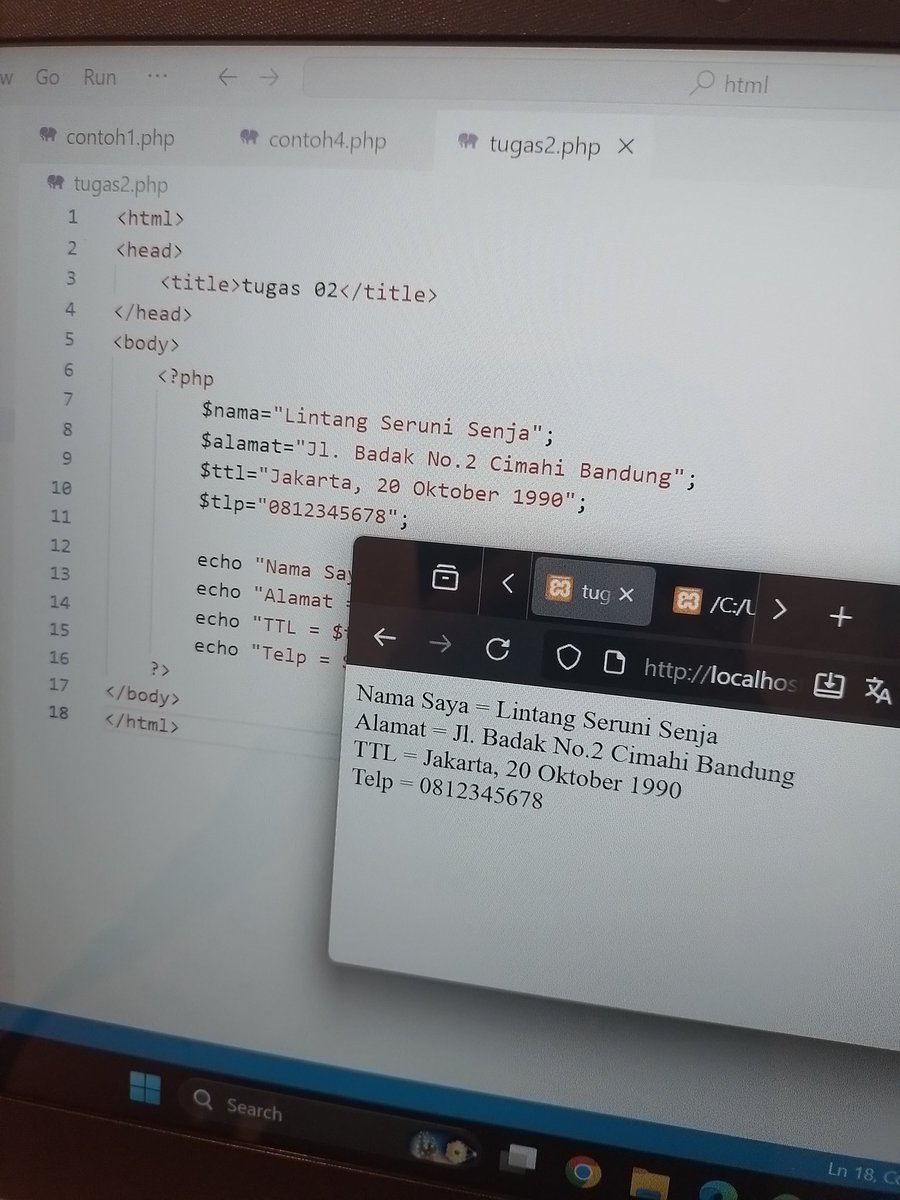
Task: Click the translate page icon
Action: click(x=877, y=690)
